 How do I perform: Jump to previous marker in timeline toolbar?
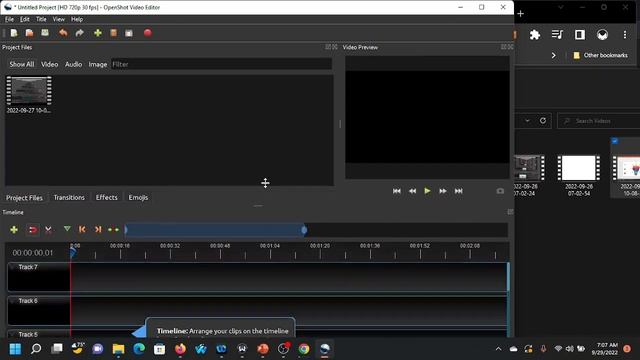pos(82,230)
